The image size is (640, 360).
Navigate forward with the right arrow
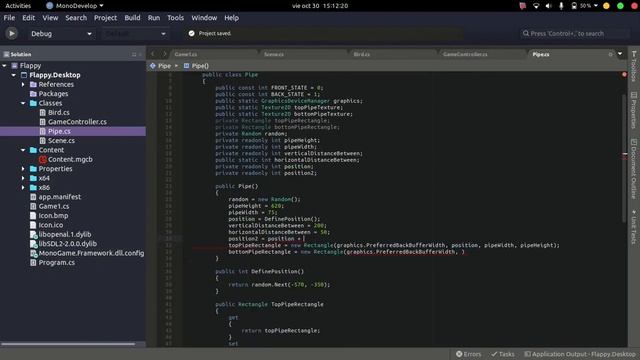(164, 54)
